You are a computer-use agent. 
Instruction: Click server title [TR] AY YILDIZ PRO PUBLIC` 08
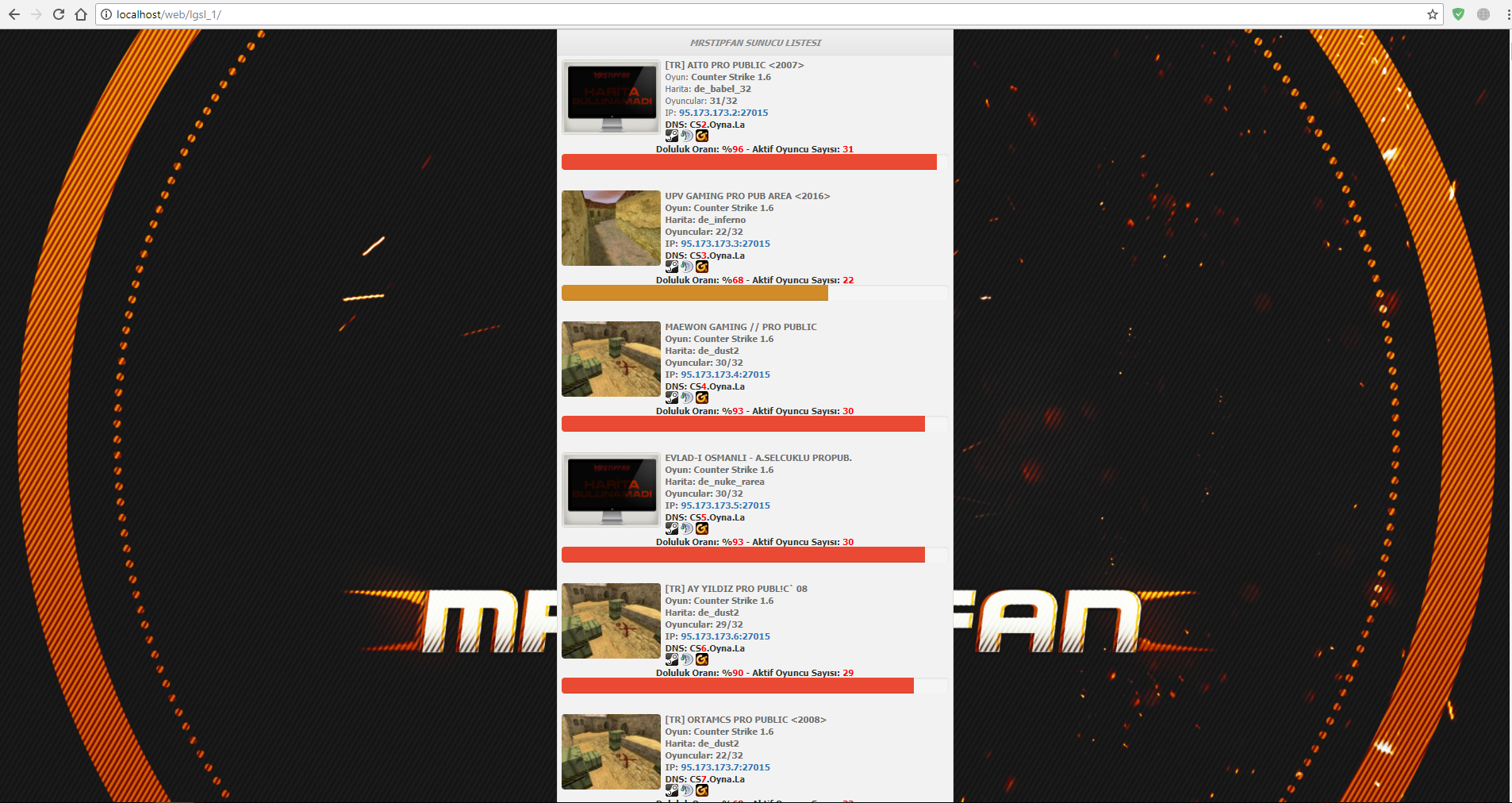(x=736, y=589)
